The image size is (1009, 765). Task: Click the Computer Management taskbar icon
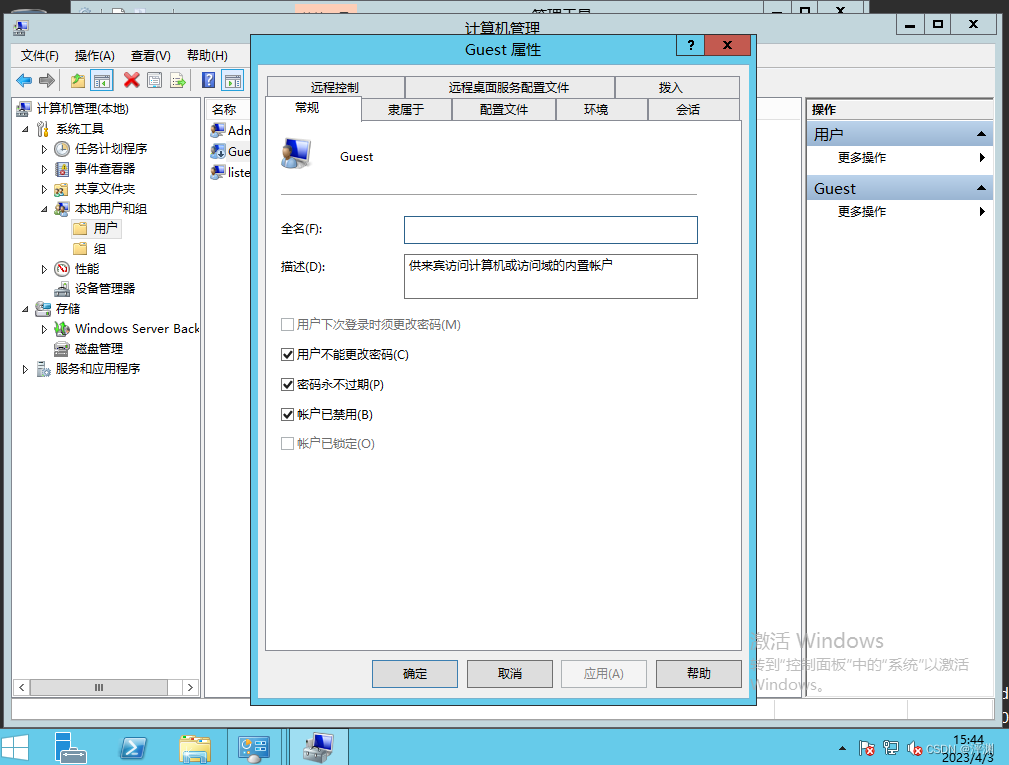319,748
